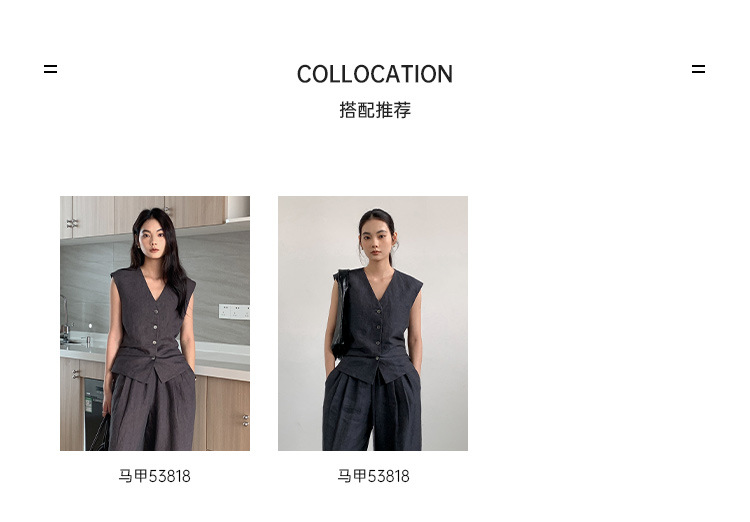Screen dimensions: 750x522
Task: Click the faucet in kitchen photo
Action: pyautogui.click(x=65, y=316)
